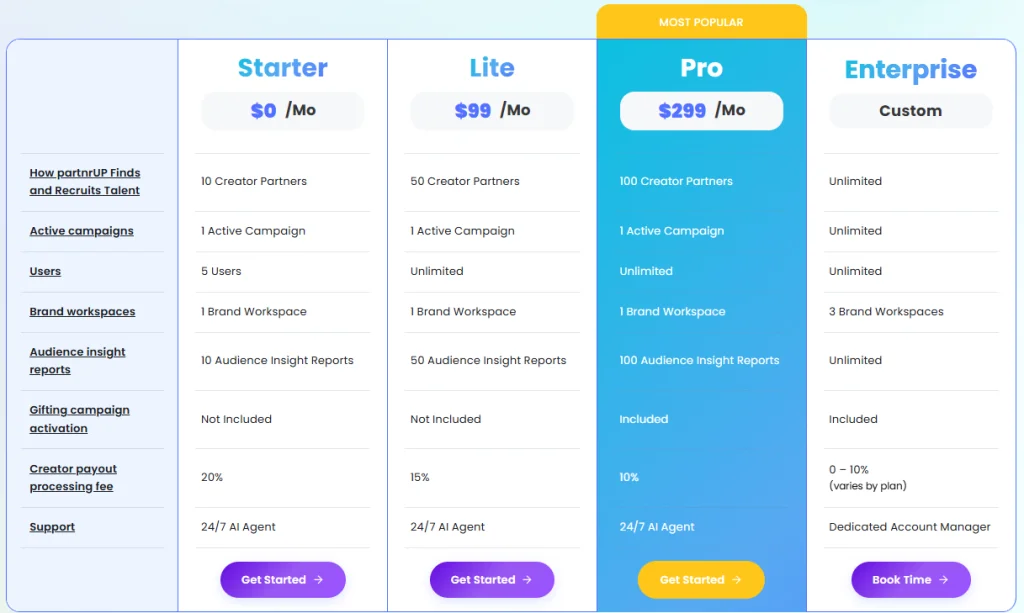This screenshot has height=613, width=1024.
Task: Select the Audience insight reports link
Action: pos(77,361)
